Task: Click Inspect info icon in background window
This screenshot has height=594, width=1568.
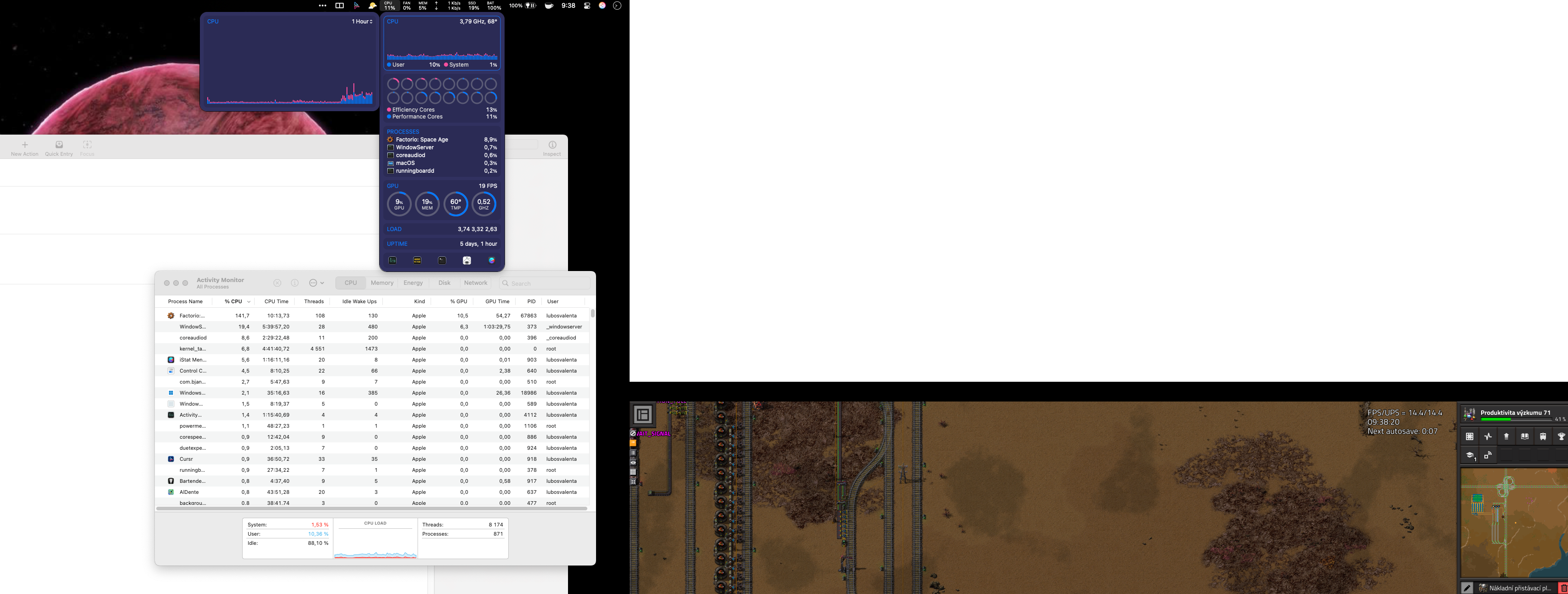Action: coord(552,145)
